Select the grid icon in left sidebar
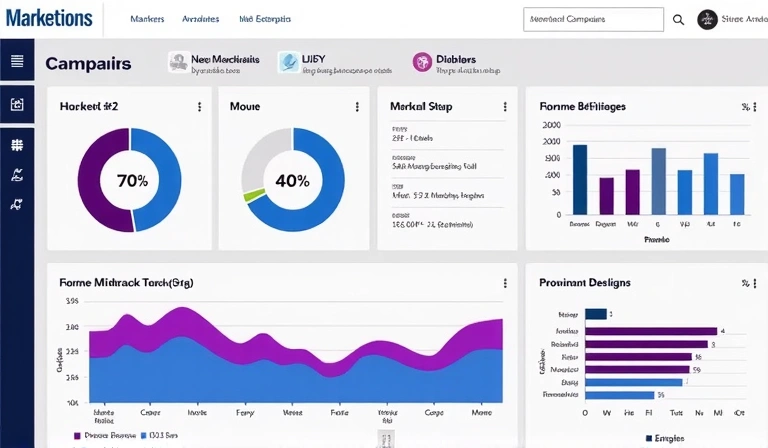 pyautogui.click(x=17, y=145)
